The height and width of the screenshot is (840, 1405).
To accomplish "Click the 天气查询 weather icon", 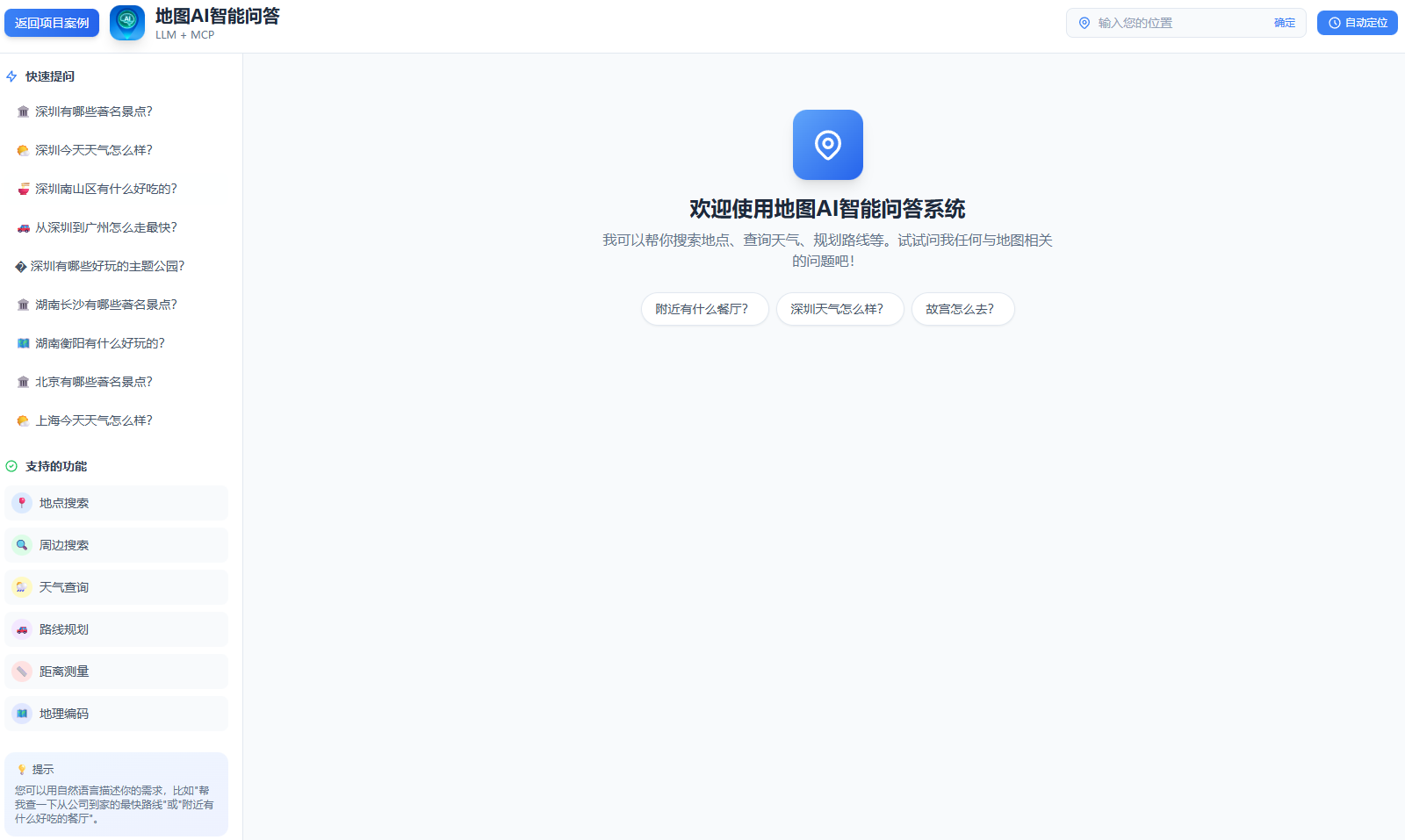I will (x=21, y=587).
